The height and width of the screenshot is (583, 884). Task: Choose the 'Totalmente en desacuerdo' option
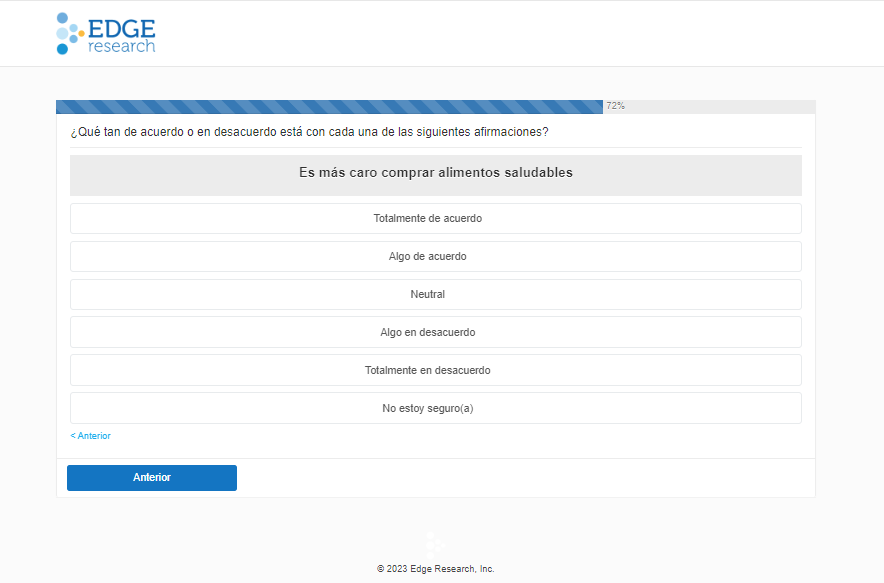[436, 370]
